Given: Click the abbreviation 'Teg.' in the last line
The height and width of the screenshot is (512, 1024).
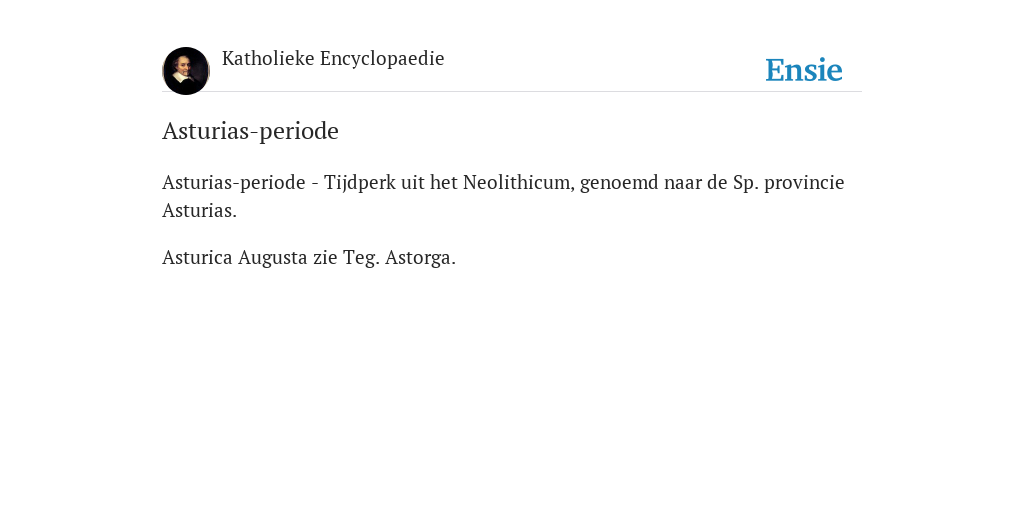Looking at the screenshot, I should pyautogui.click(x=361, y=257).
